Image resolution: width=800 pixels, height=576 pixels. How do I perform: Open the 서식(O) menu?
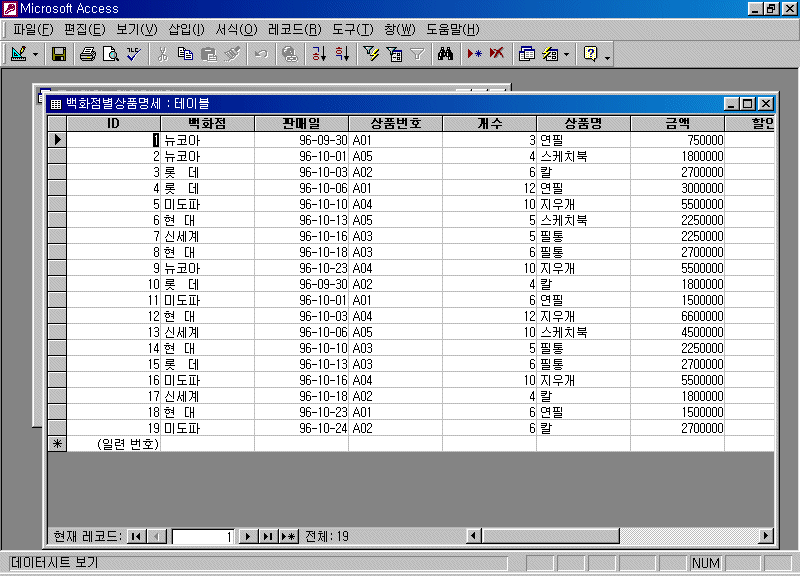[x=236, y=30]
